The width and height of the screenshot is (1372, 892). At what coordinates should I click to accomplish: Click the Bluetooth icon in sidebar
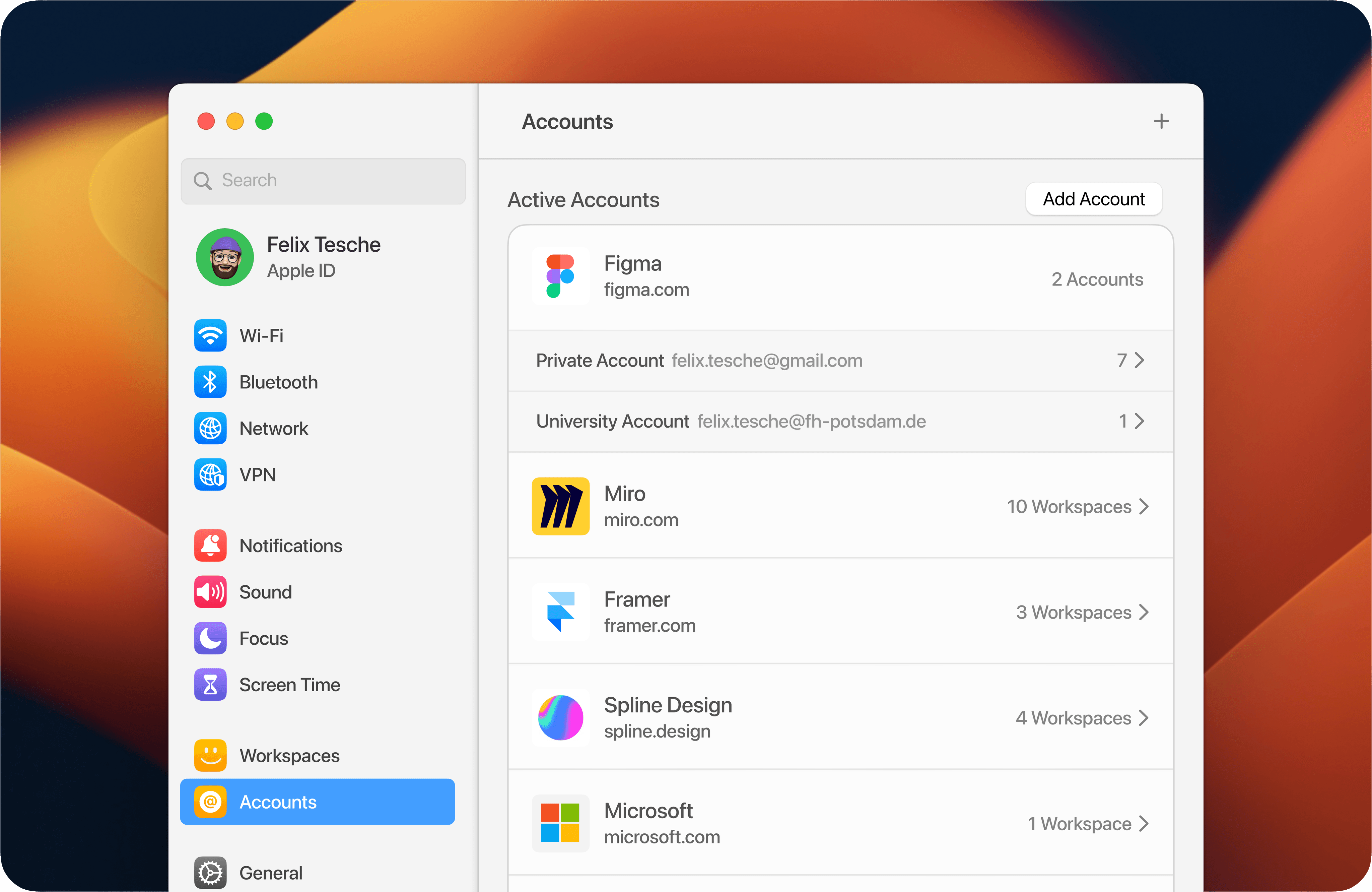210,382
